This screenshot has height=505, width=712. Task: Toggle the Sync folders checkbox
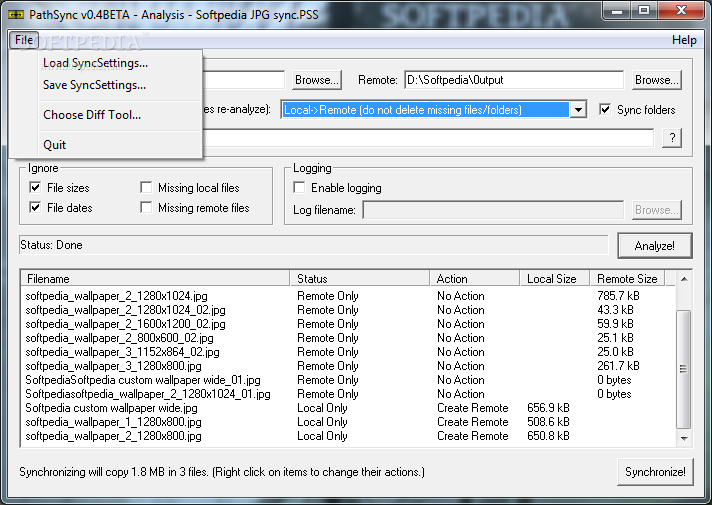point(605,109)
